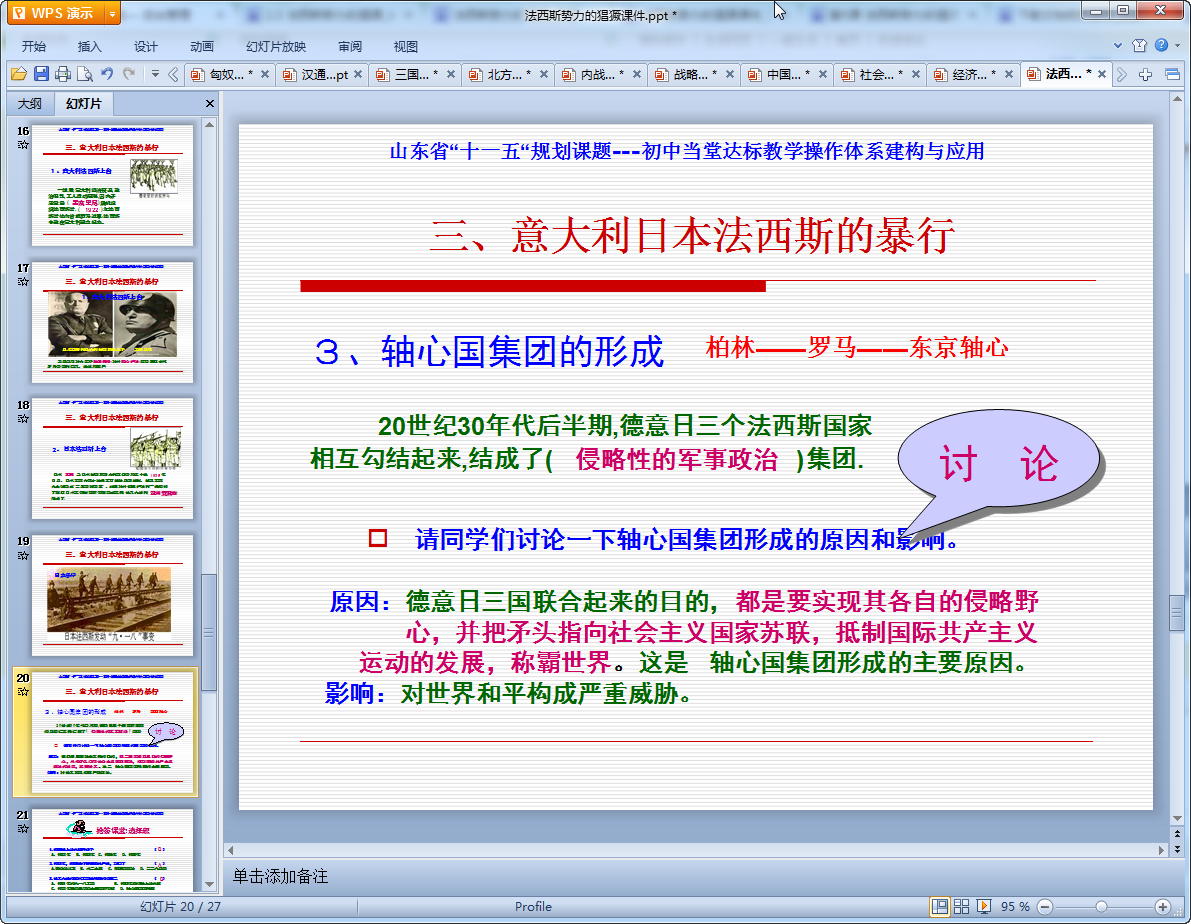Select slide 21 thumbnail

pos(112,850)
